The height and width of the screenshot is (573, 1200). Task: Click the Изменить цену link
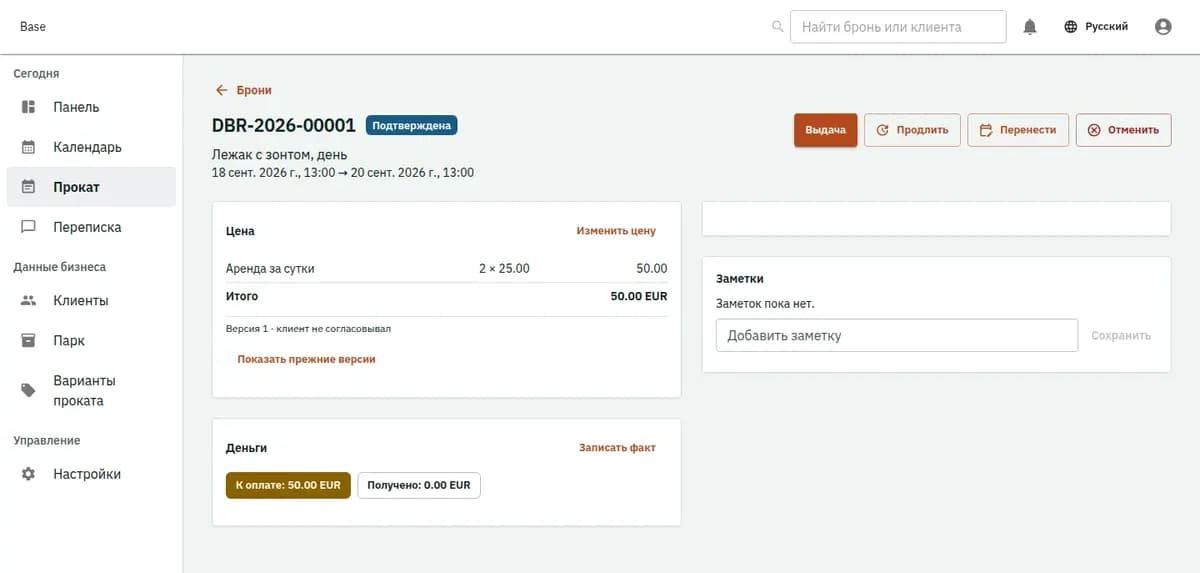coord(616,231)
